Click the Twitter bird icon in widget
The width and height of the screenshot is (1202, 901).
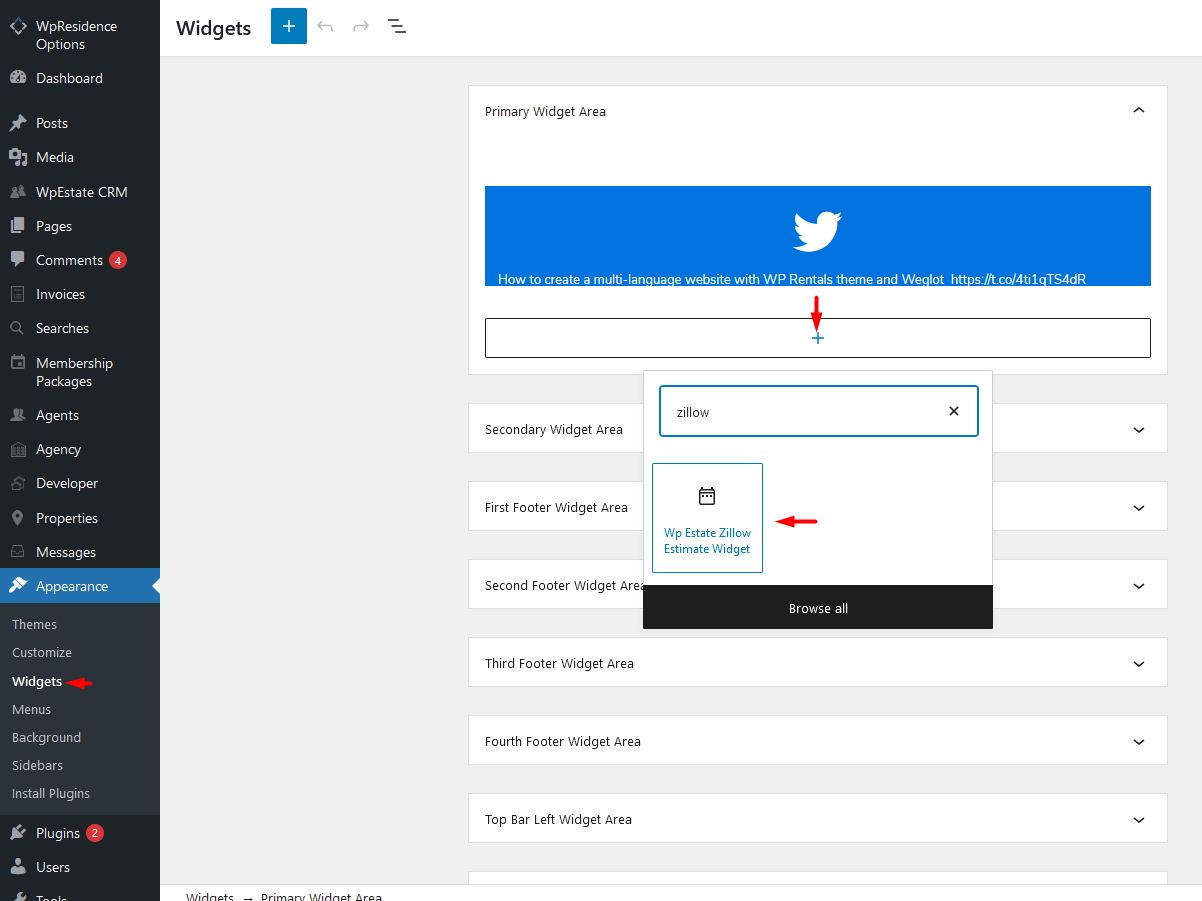(818, 231)
